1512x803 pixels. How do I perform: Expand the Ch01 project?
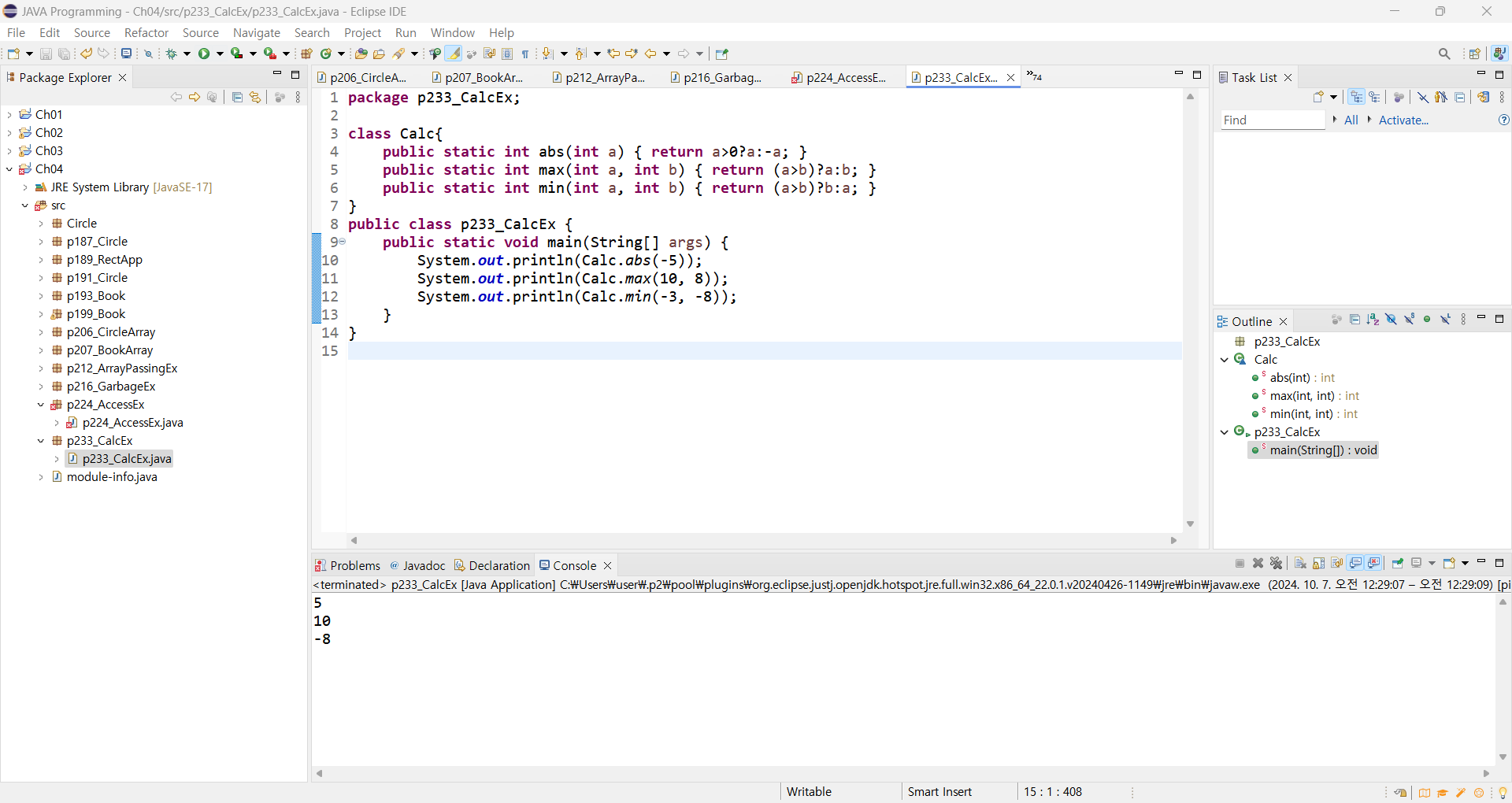pos(9,115)
